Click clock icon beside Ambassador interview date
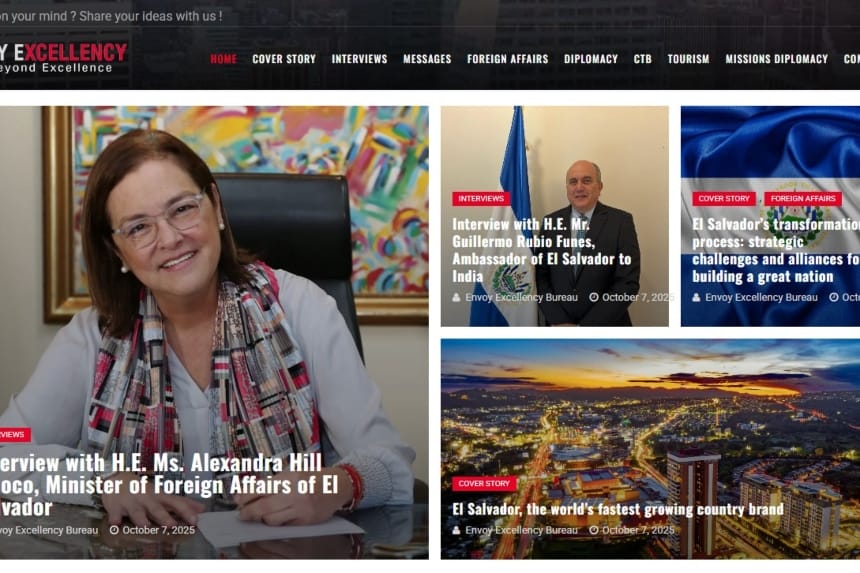 (x=593, y=297)
